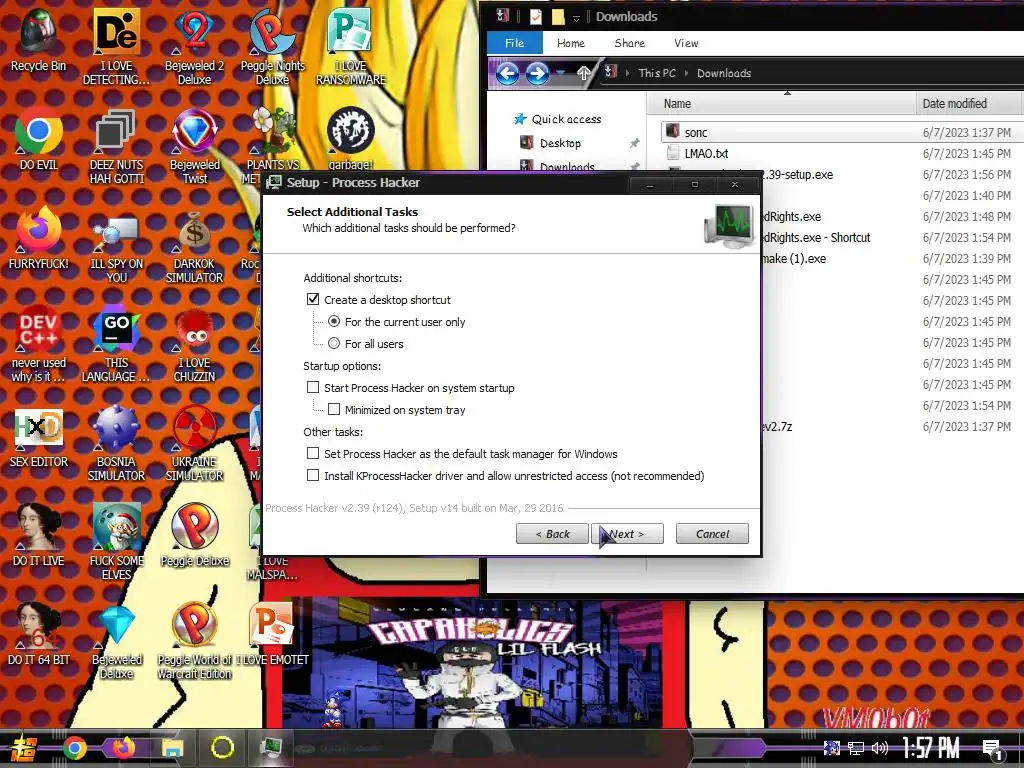Select For the current user only
The height and width of the screenshot is (768, 1024).
pyautogui.click(x=334, y=321)
